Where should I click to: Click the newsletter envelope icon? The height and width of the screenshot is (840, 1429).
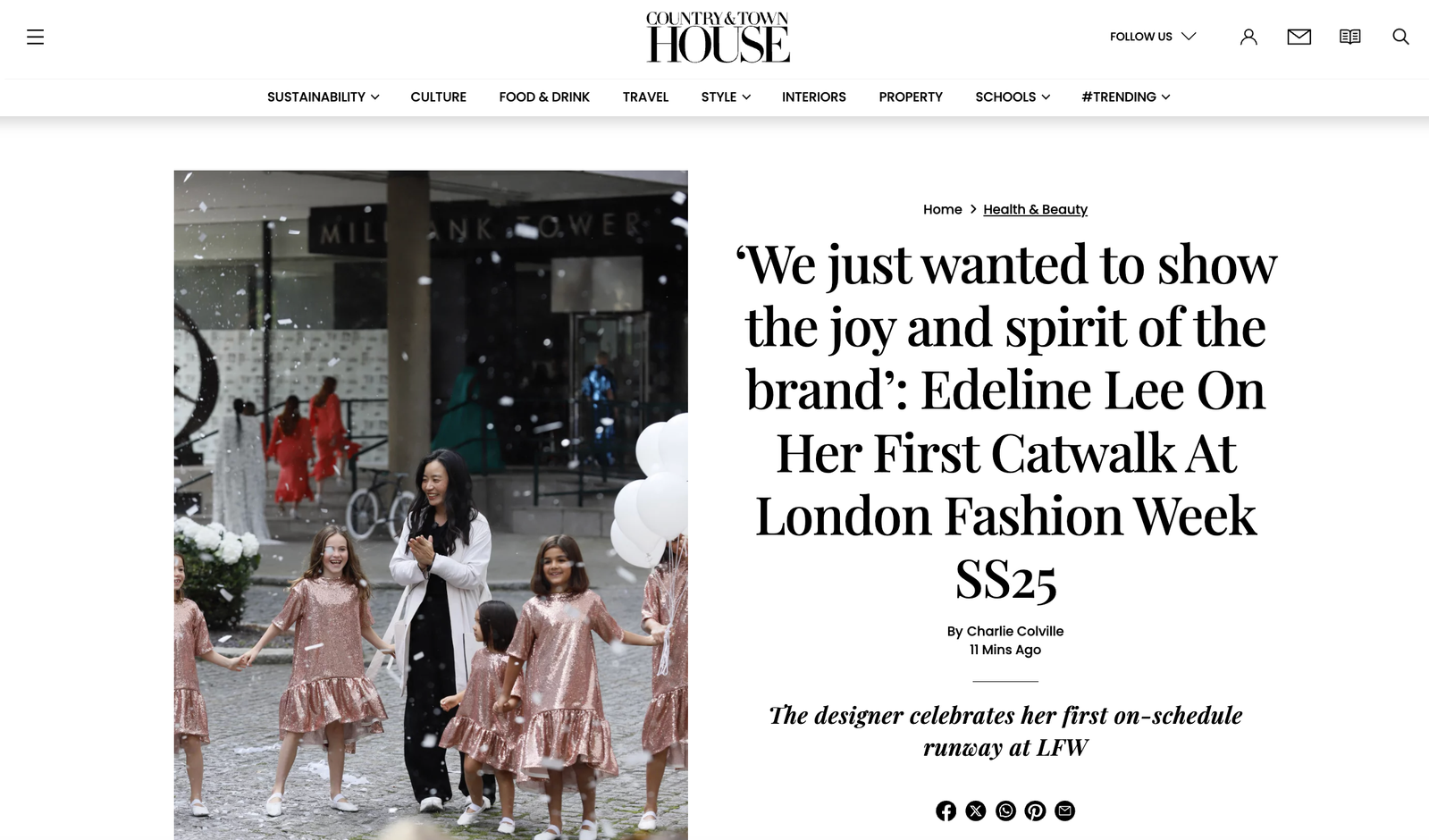click(x=1299, y=37)
